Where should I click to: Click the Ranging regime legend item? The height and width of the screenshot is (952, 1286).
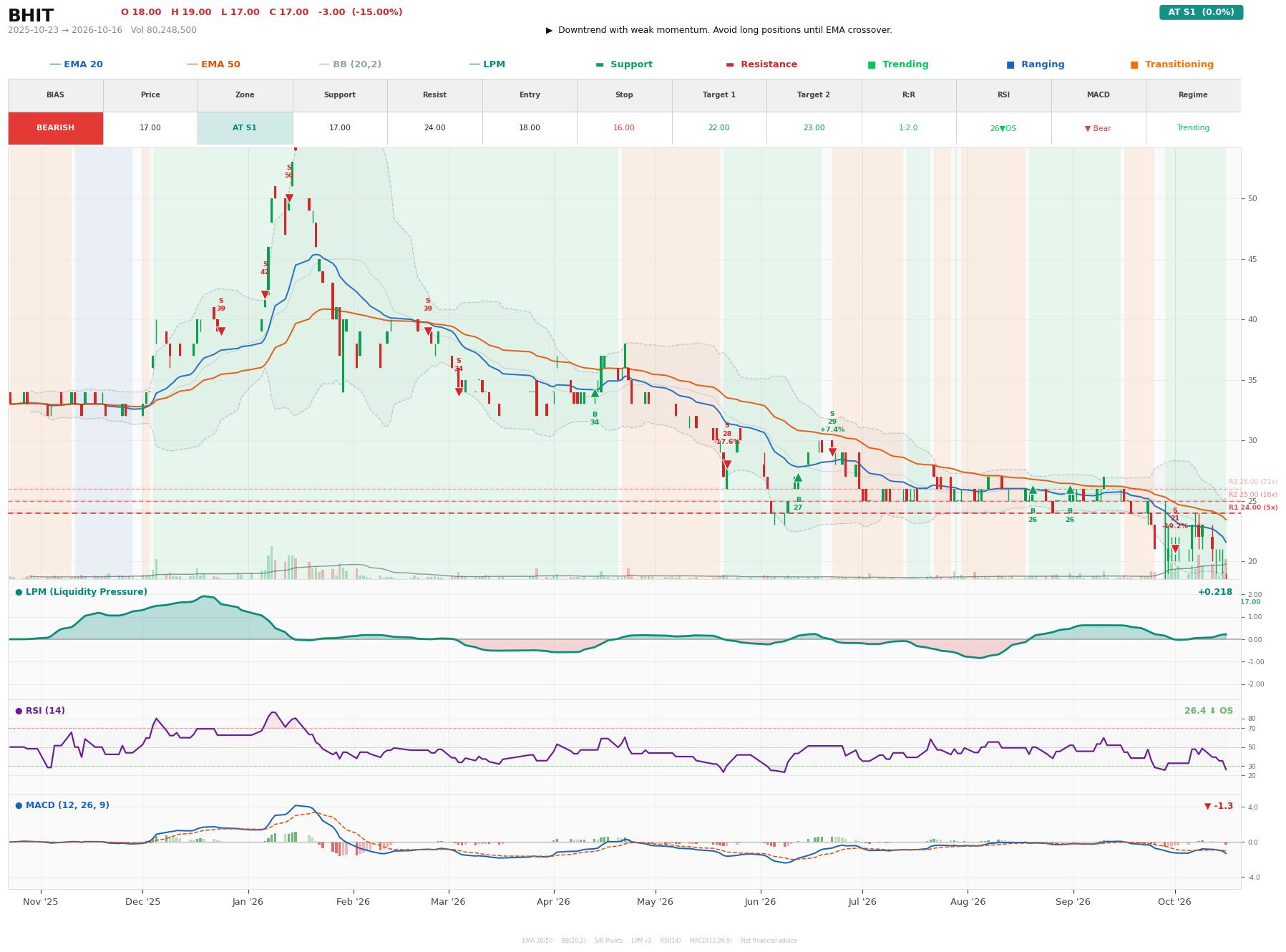point(1036,64)
